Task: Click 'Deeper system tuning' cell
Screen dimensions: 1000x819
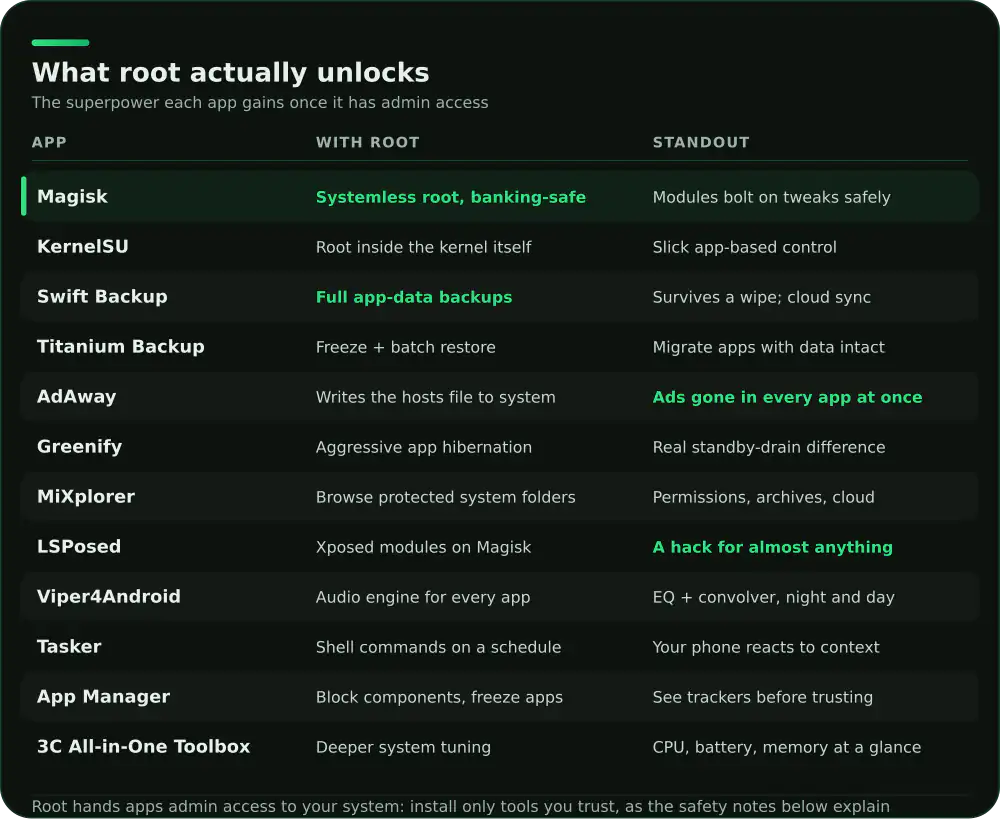Action: pos(403,747)
